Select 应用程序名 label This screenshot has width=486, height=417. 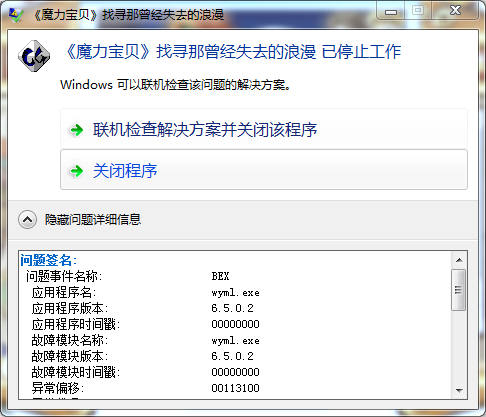[64, 292]
